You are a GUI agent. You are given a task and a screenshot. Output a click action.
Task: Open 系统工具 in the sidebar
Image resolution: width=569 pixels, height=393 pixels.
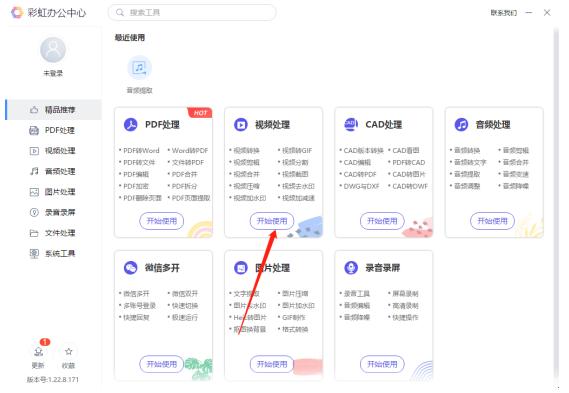pos(54,253)
